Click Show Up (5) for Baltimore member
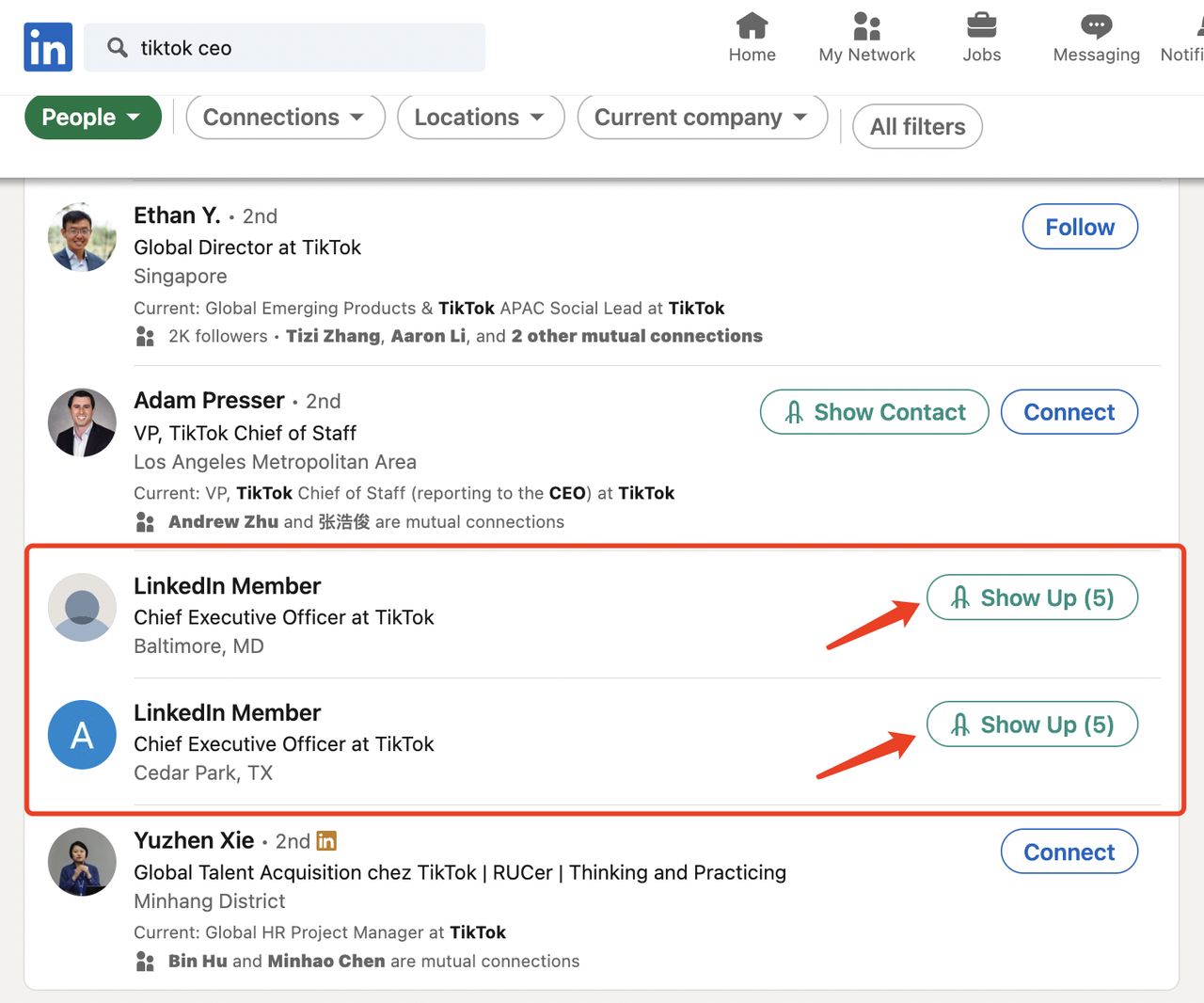Image resolution: width=1204 pixels, height=1003 pixels. (1032, 598)
